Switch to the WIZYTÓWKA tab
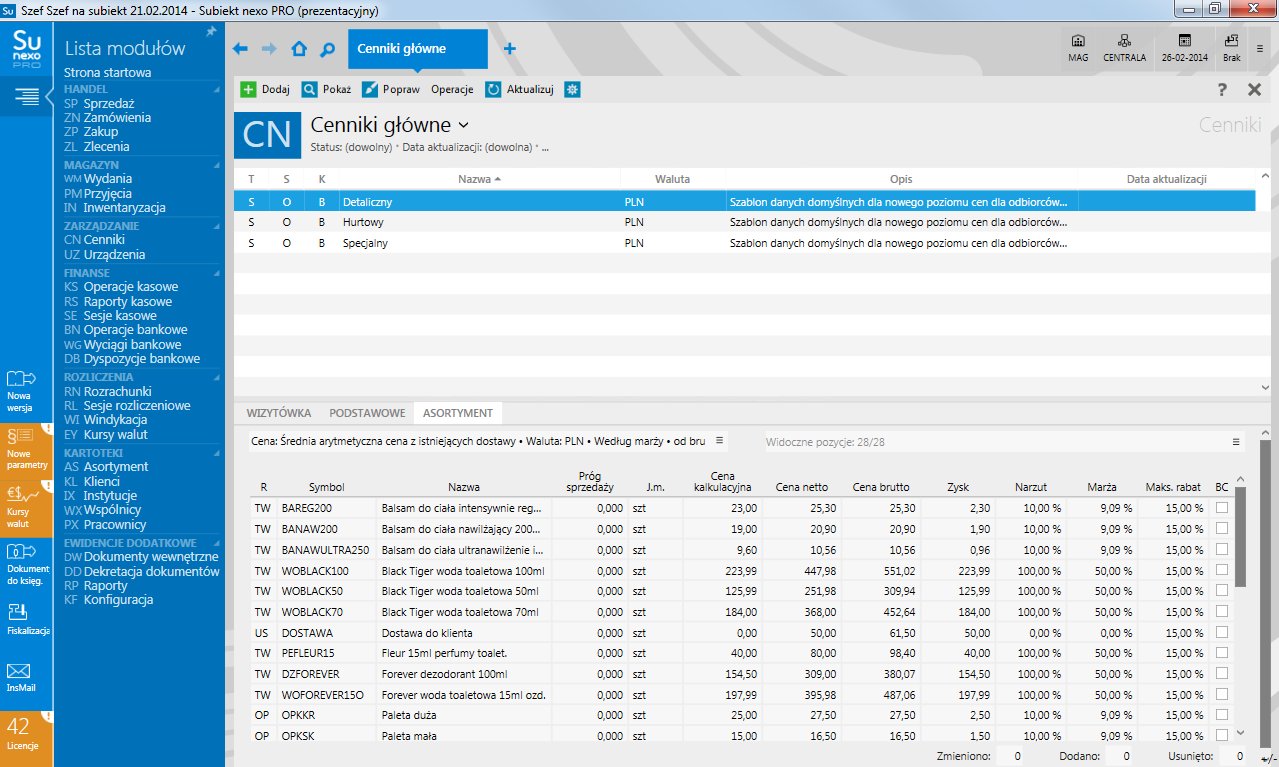 (x=279, y=413)
